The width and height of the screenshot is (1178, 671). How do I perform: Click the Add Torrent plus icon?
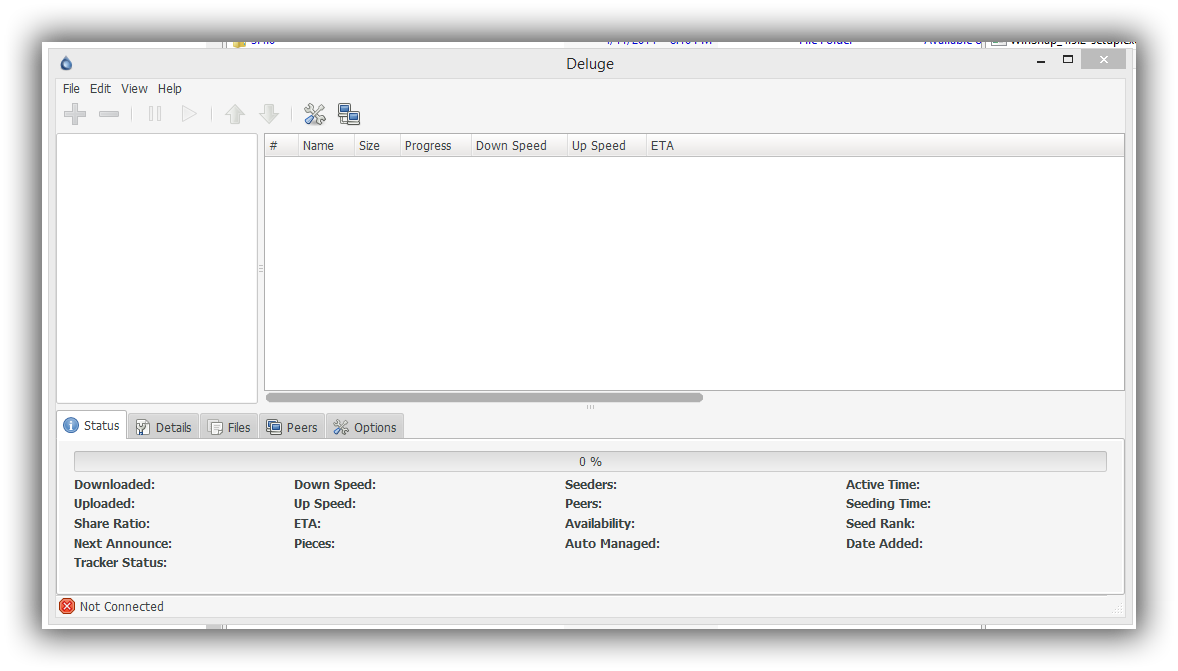pyautogui.click(x=75, y=114)
